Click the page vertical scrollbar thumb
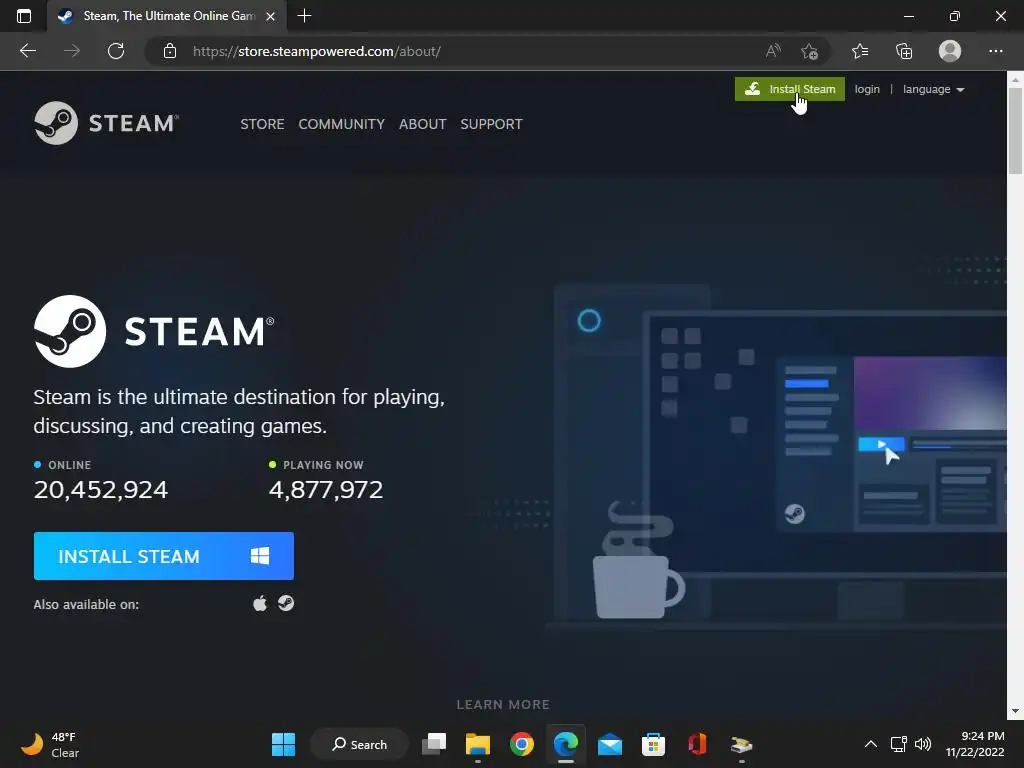This screenshot has height=768, width=1024. 1015,131
